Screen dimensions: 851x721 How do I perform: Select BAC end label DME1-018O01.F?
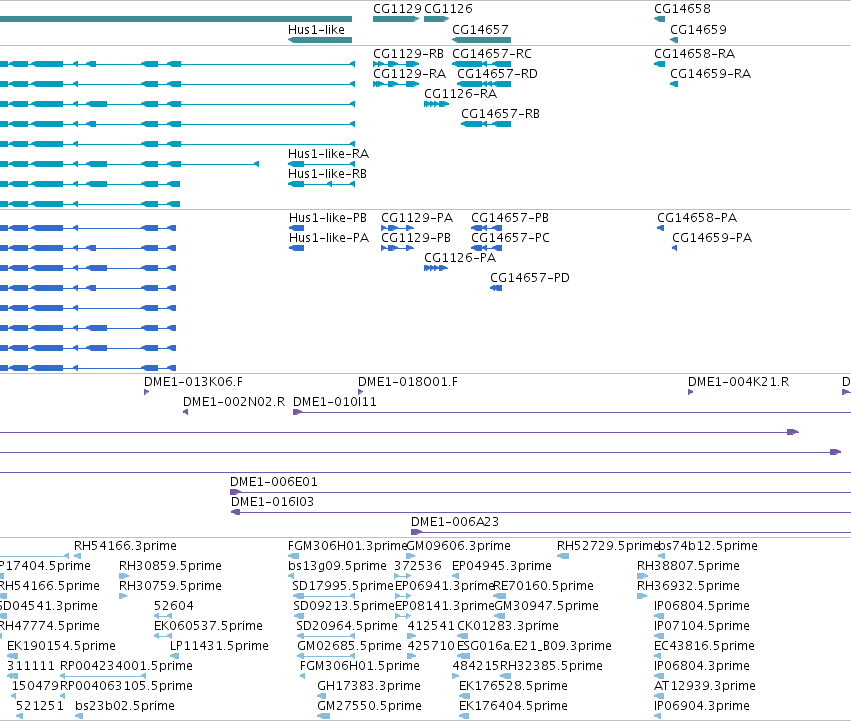408,382
